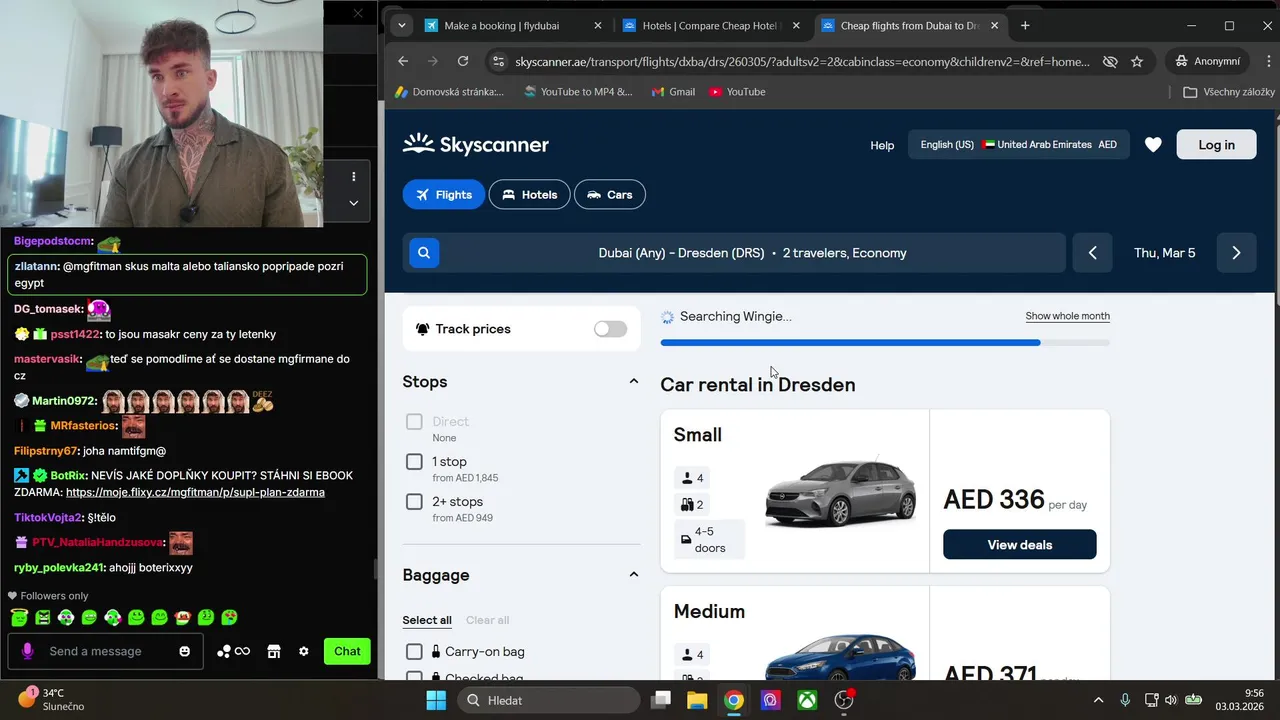Click View deals for the Small car
The image size is (1280, 720).
pyautogui.click(x=1019, y=545)
